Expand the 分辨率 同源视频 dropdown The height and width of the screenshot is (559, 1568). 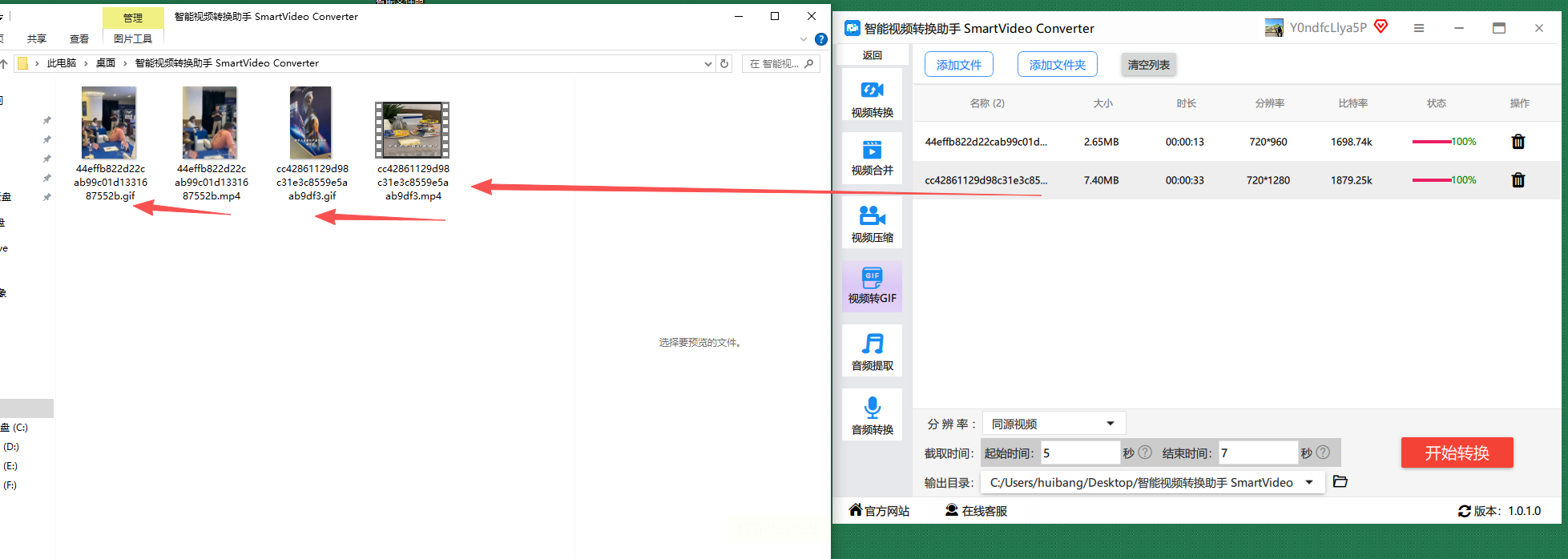[1054, 424]
